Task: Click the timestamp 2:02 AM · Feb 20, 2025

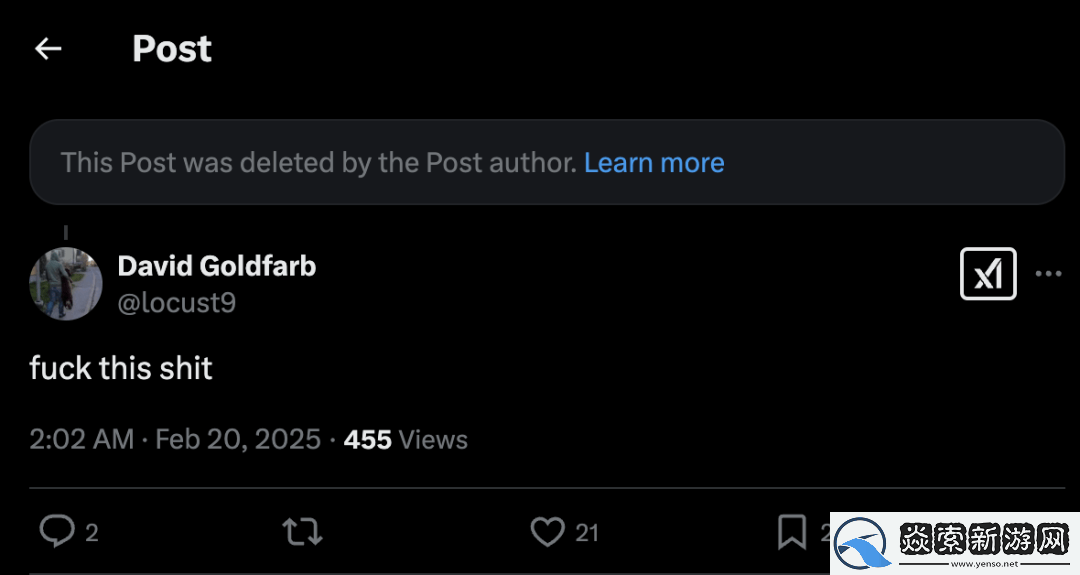Action: [x=175, y=439]
